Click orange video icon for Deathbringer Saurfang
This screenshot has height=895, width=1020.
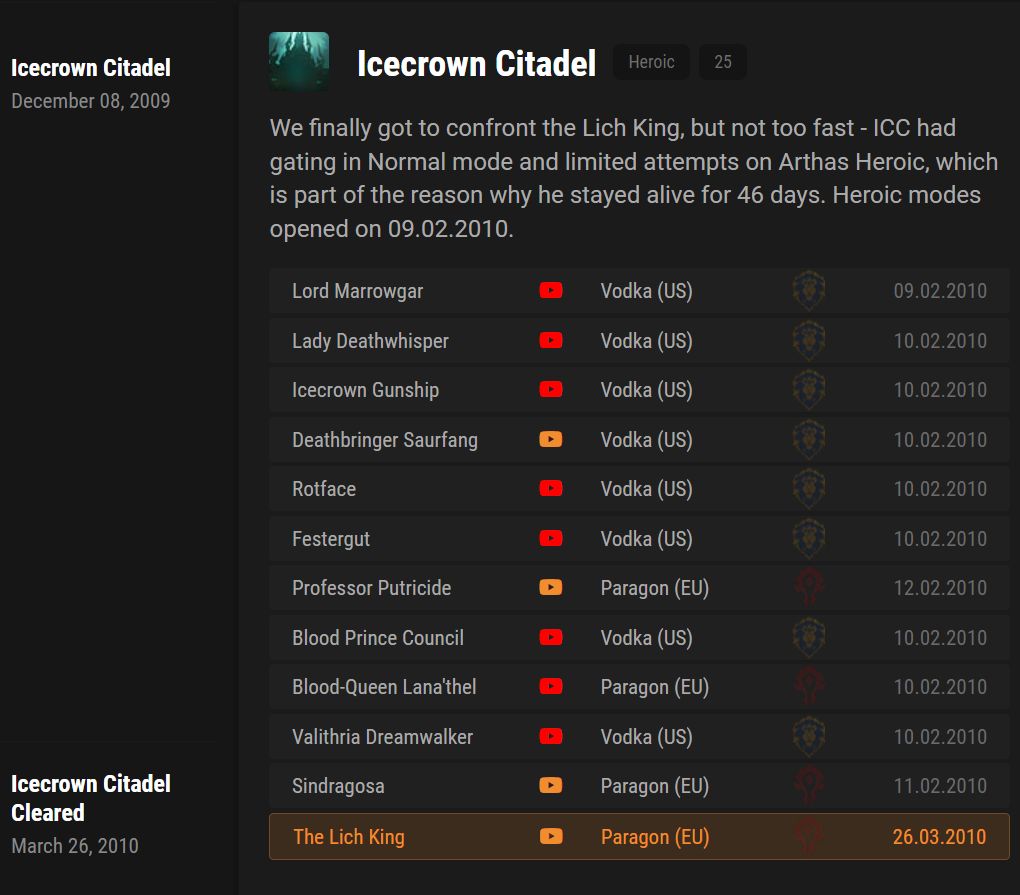(551, 440)
